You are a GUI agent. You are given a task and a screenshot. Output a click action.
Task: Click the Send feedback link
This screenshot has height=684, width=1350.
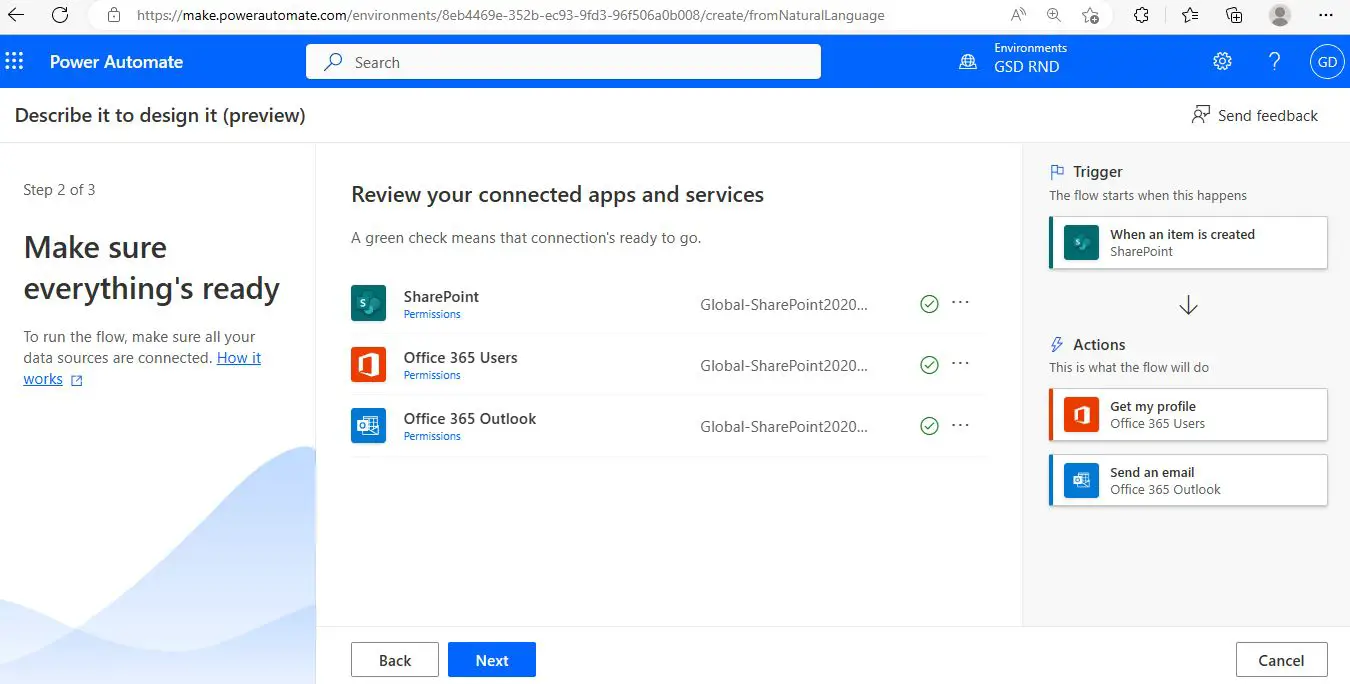click(1268, 115)
